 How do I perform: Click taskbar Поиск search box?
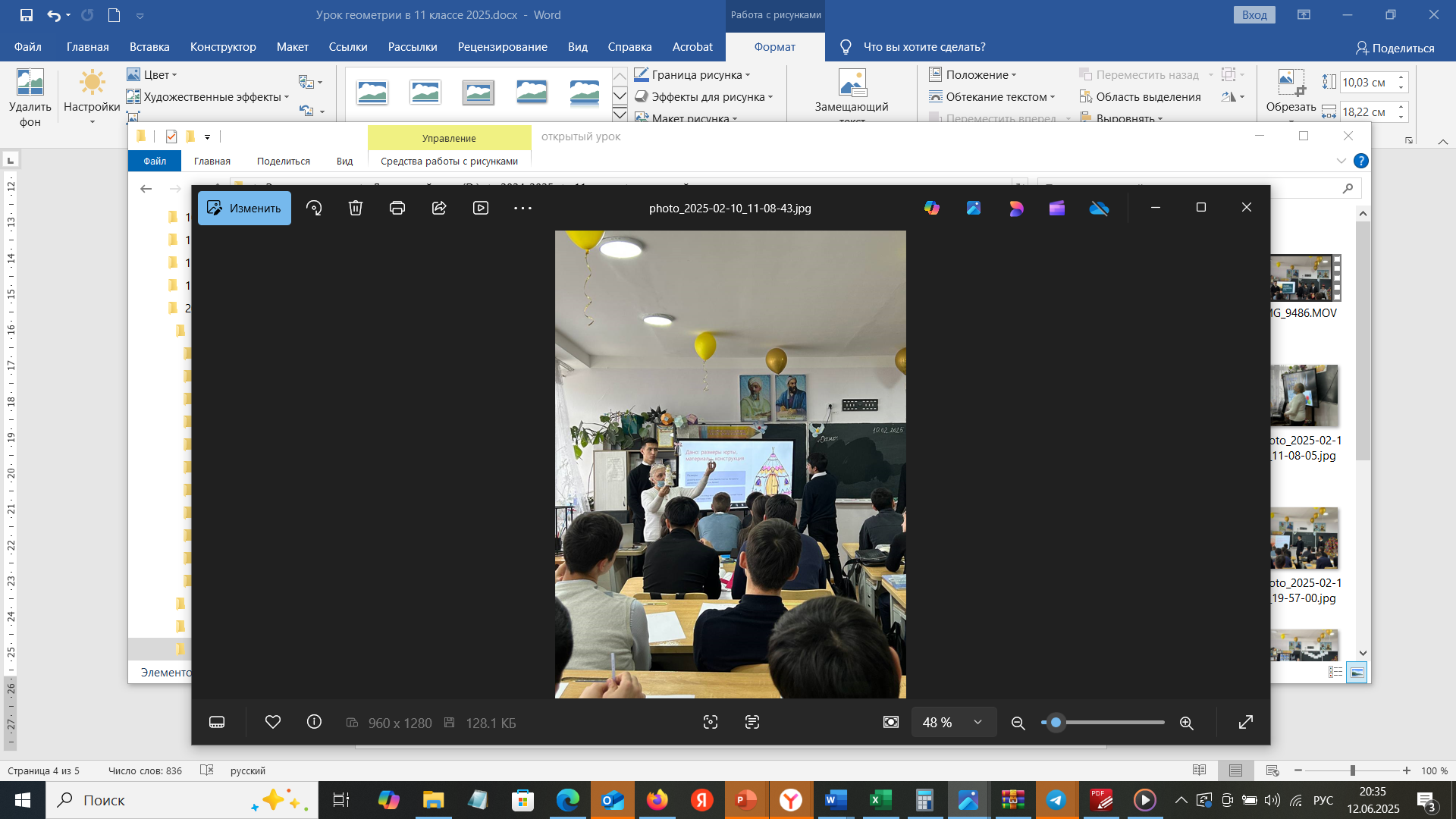tap(182, 800)
